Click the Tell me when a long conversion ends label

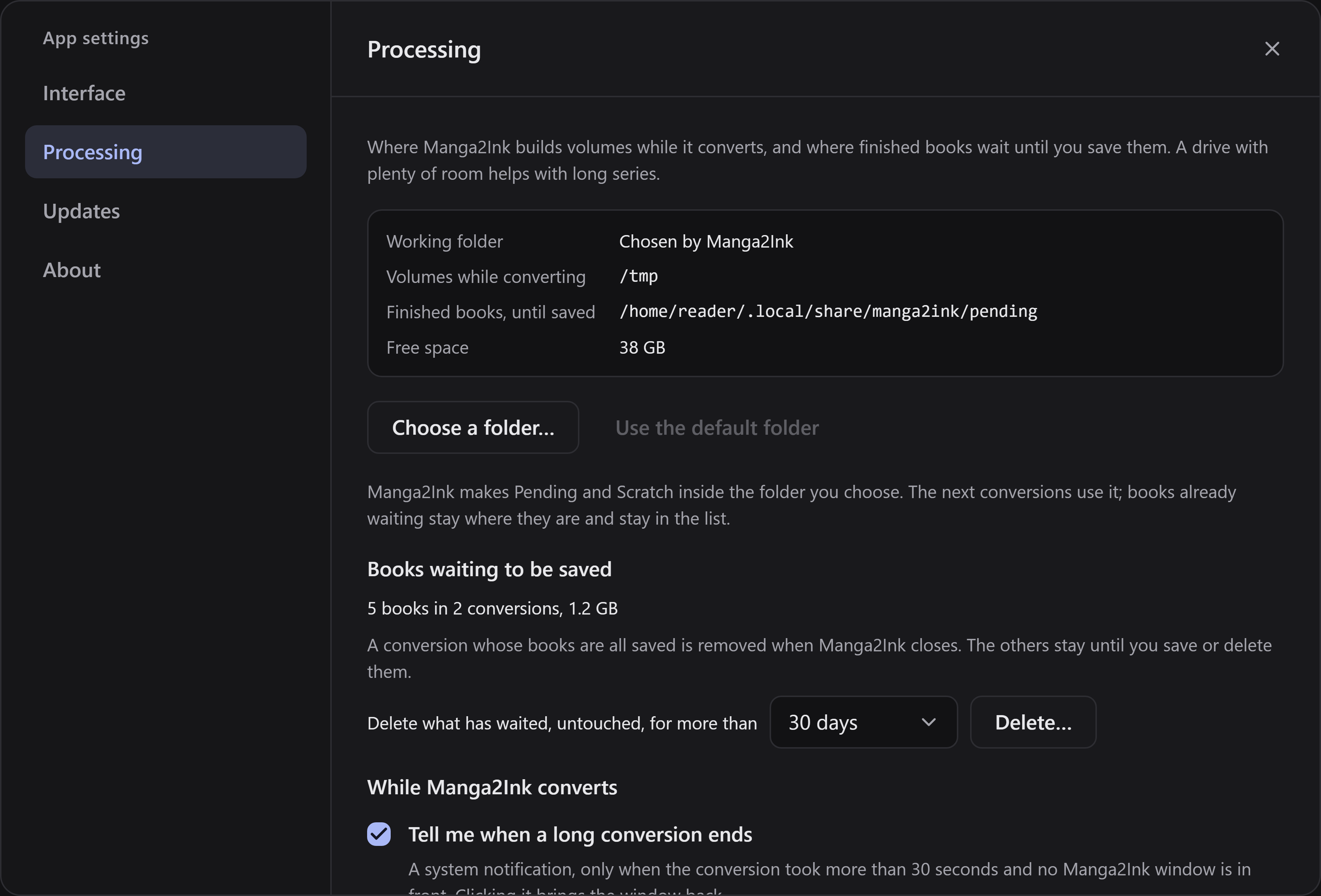tap(581, 834)
